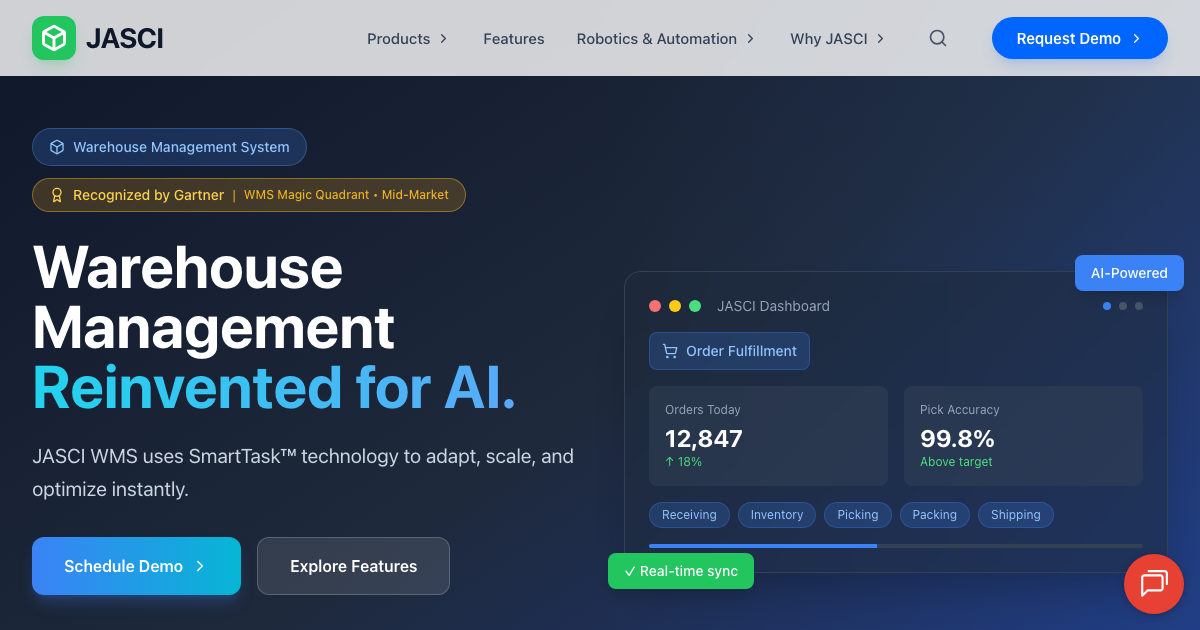
Task: Select the third carousel dot indicator
Action: click(x=1139, y=306)
